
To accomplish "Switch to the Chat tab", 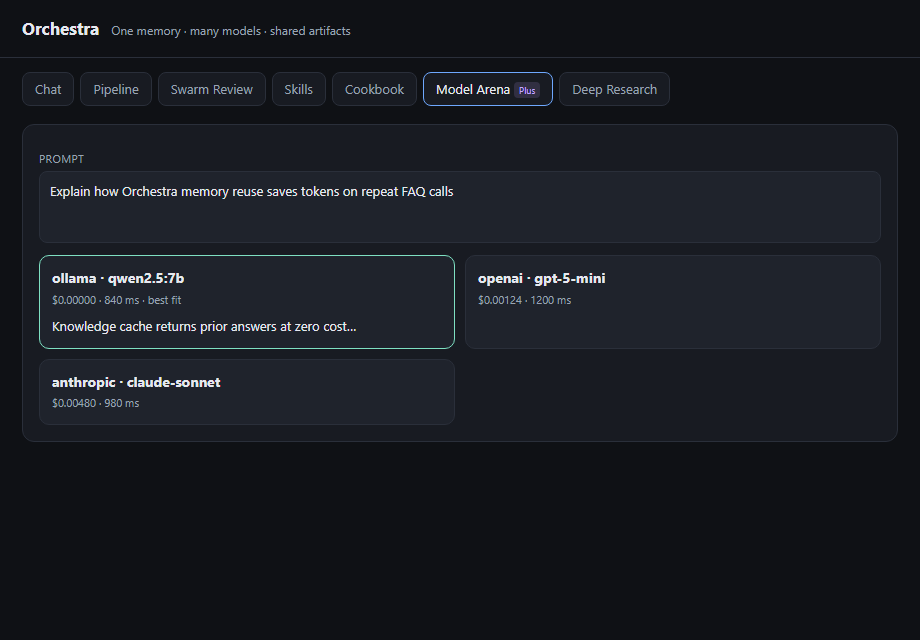I will click(48, 89).
